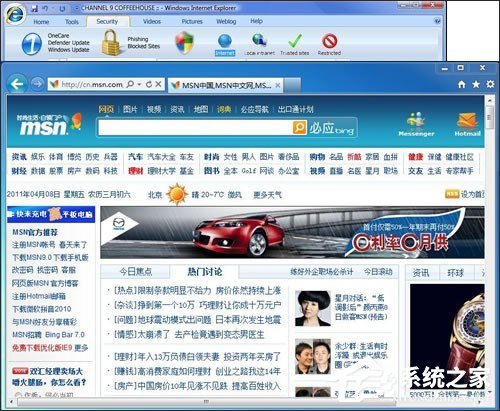
Task: Click the Windows security shield icon
Action: (x=184, y=43)
